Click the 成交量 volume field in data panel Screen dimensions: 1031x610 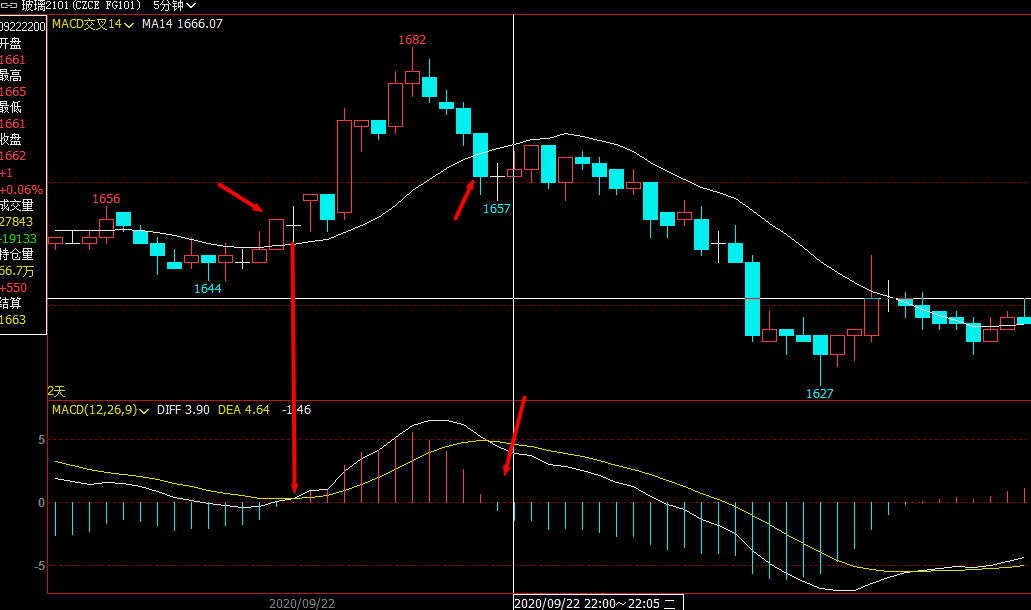pos(16,206)
